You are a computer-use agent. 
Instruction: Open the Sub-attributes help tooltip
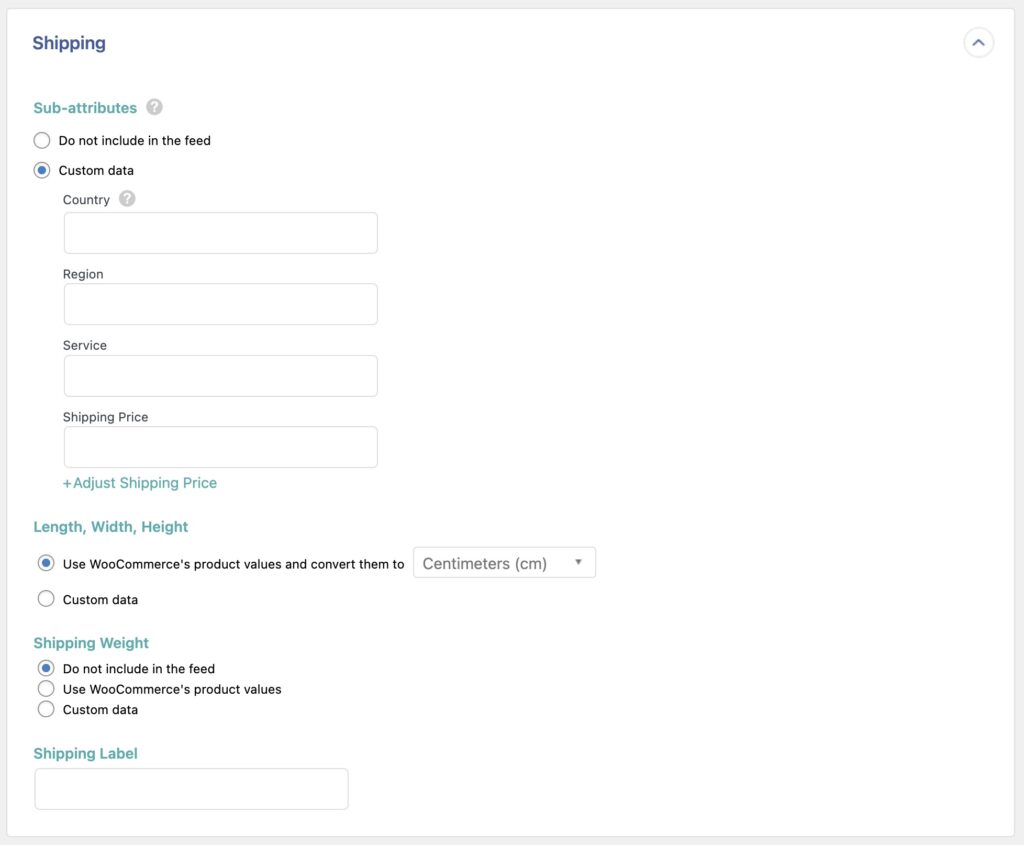(x=153, y=107)
